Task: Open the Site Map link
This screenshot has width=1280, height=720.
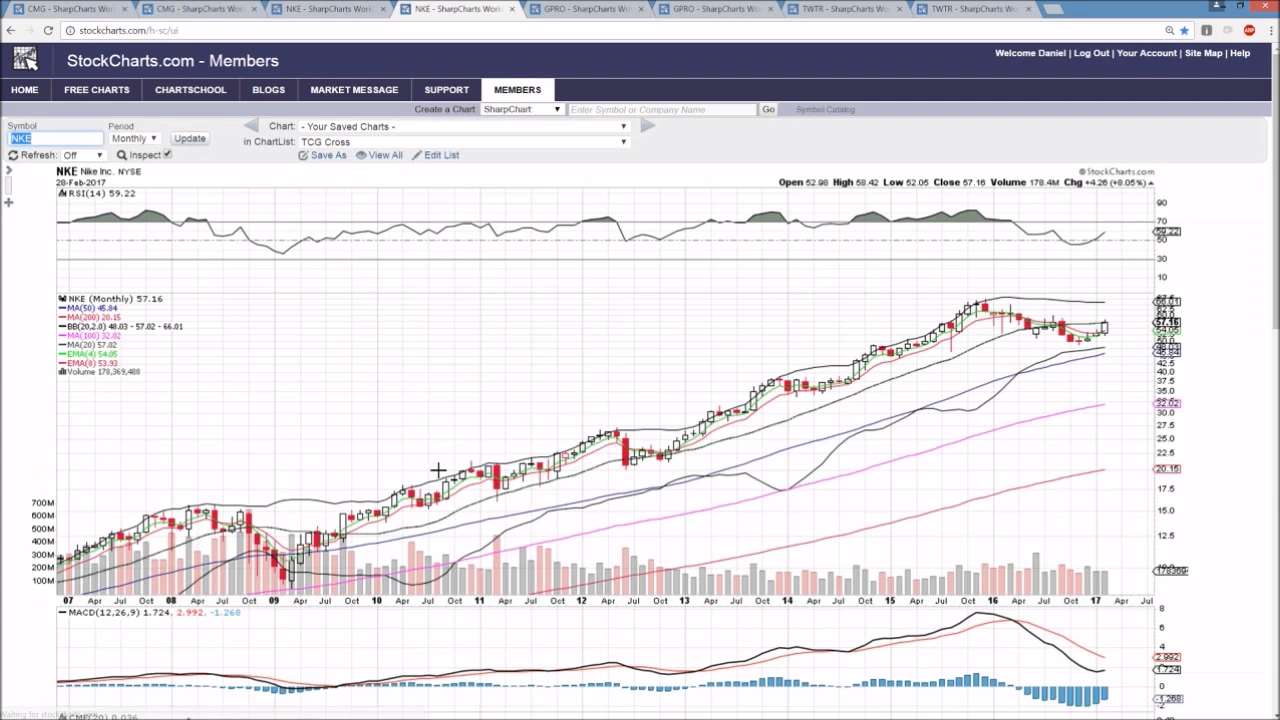Action: (1203, 53)
